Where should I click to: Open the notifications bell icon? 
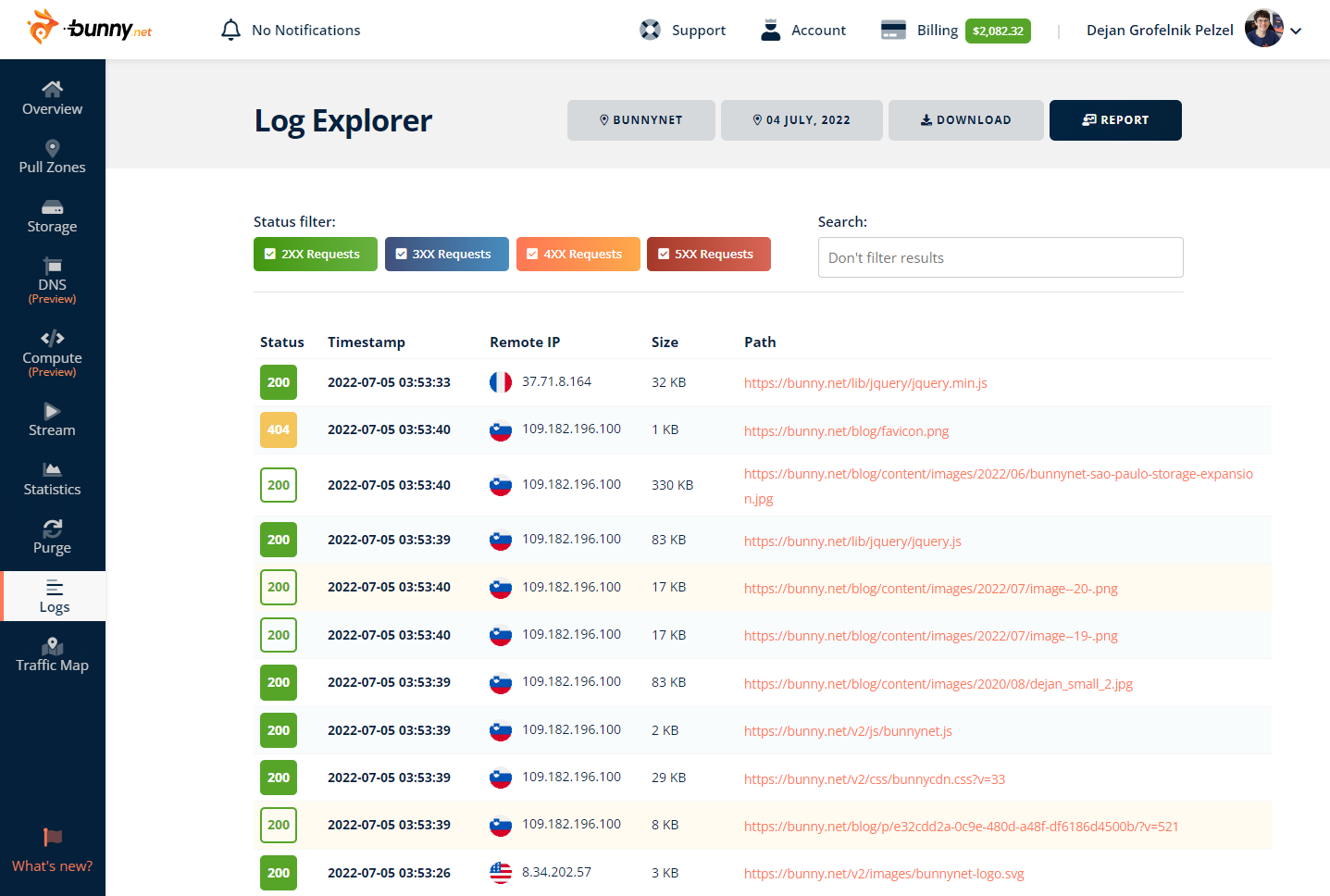231,31
